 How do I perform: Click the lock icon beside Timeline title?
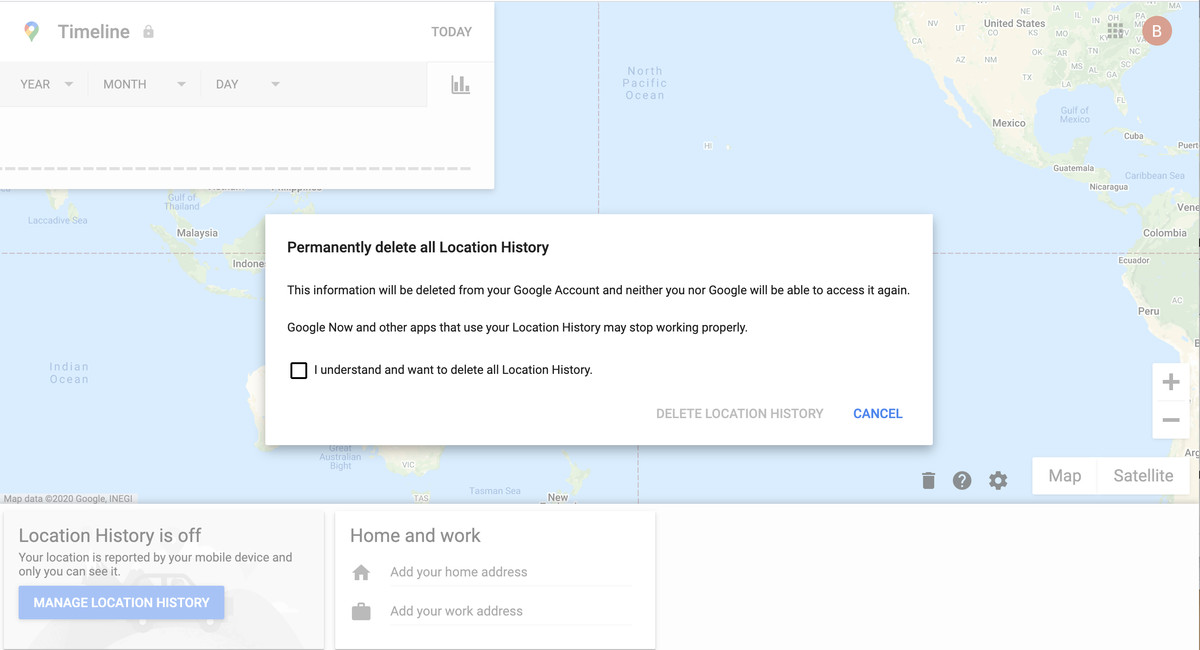146,31
